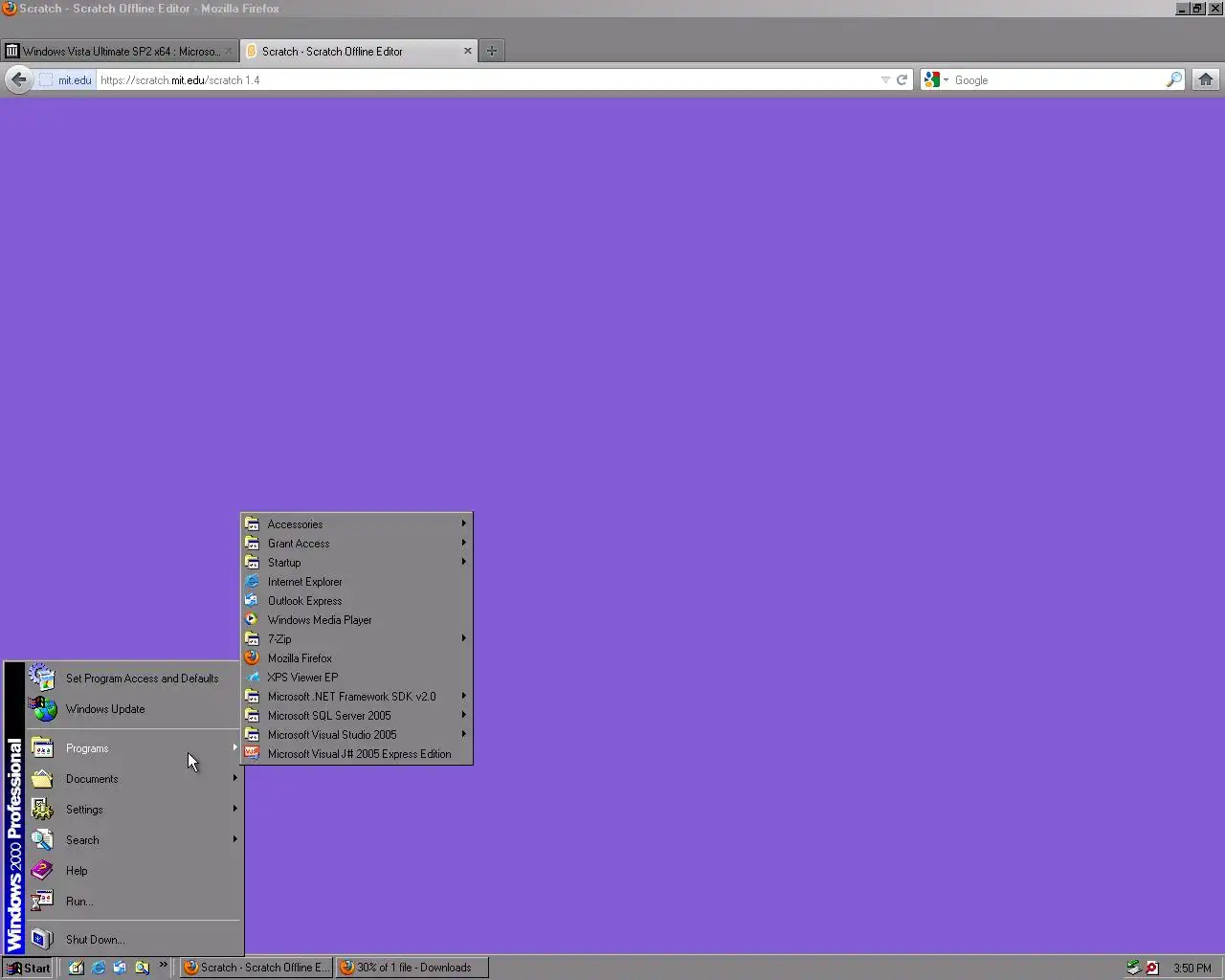This screenshot has height=980, width=1225.
Task: Expand the Accessories submenu
Action: [356, 524]
